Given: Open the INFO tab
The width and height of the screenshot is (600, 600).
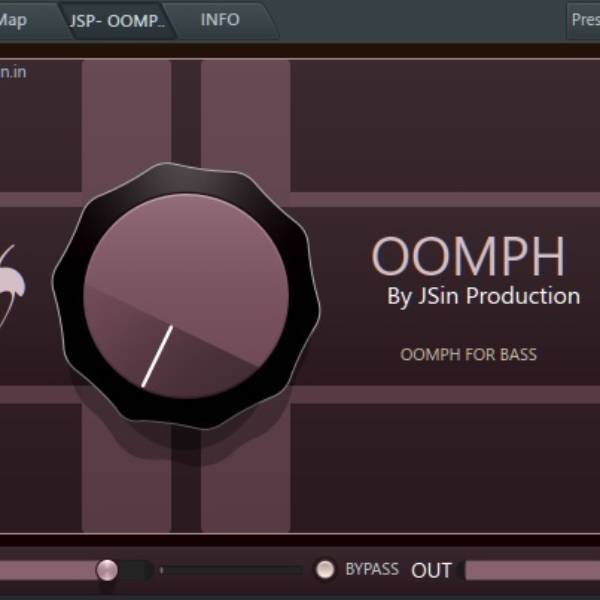Looking at the screenshot, I should point(220,20).
